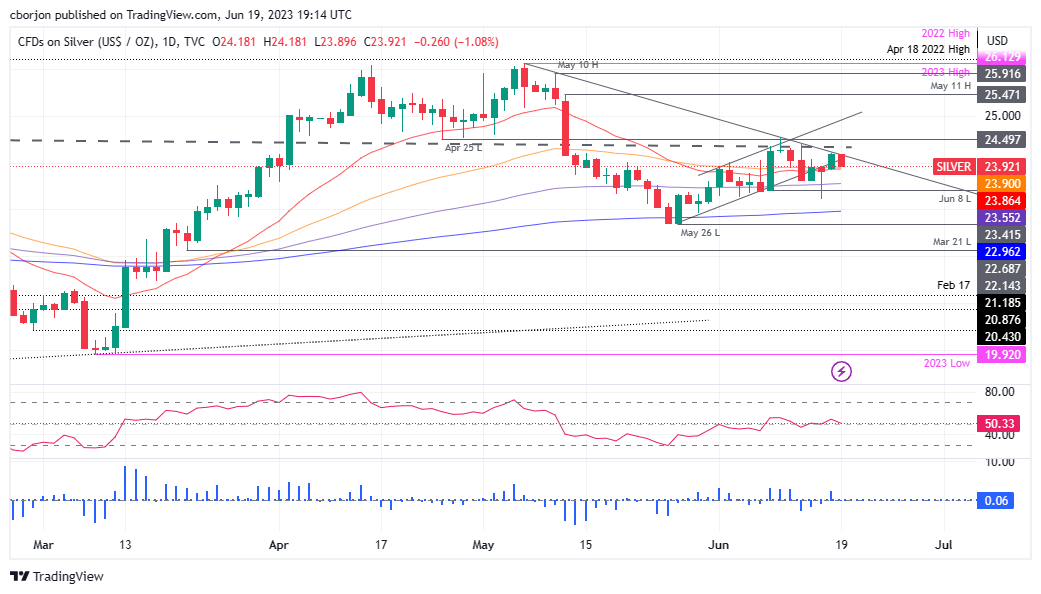Click the volume badge showing 0.06
The width and height of the screenshot is (1041, 594).
(x=996, y=501)
